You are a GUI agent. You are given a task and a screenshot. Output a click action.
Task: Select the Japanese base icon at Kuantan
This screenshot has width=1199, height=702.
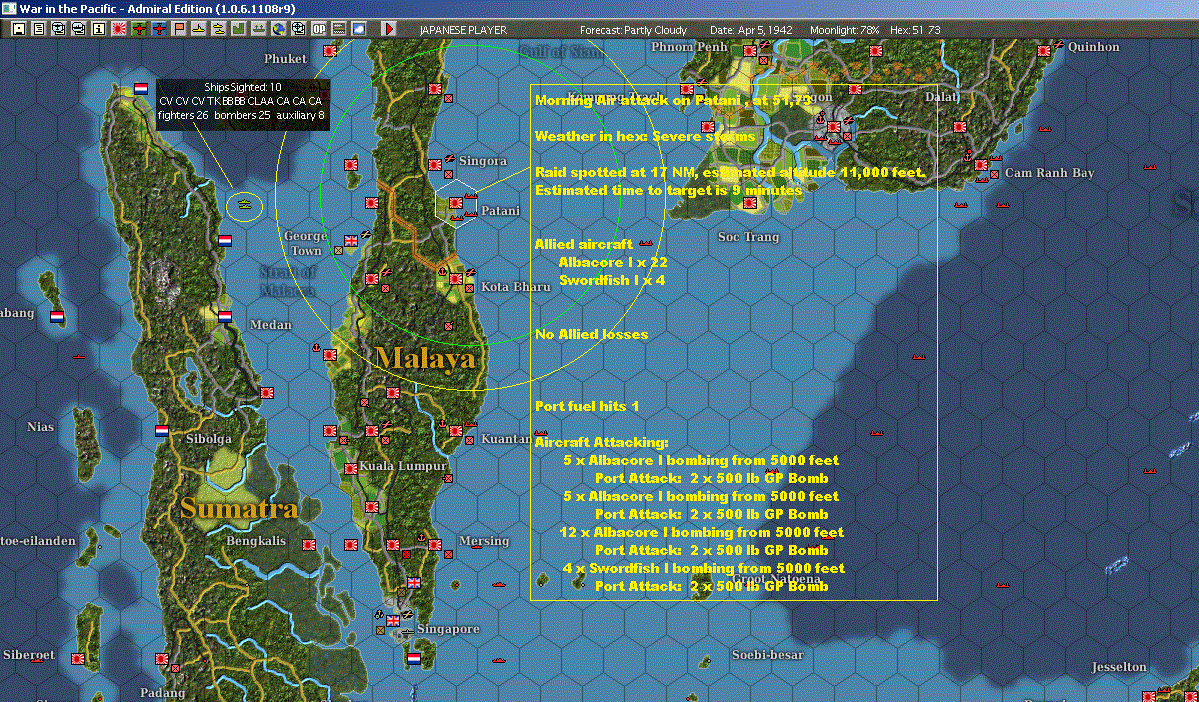(x=457, y=431)
